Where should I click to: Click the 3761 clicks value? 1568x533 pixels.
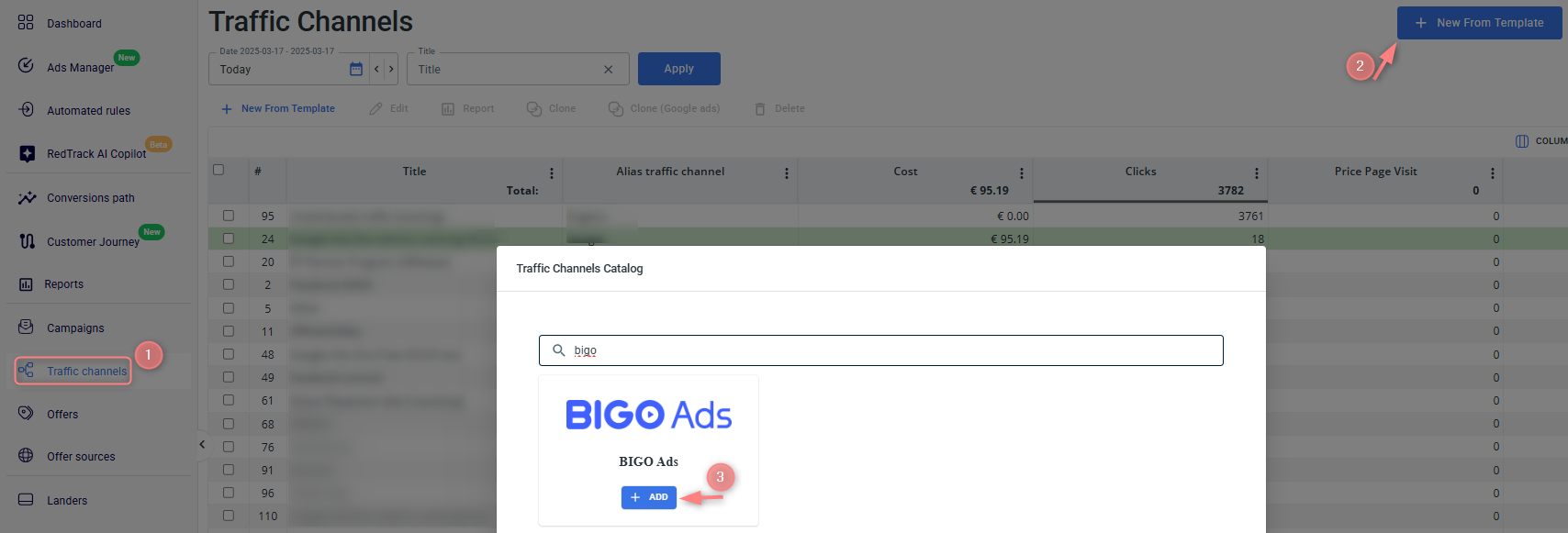[1250, 217]
